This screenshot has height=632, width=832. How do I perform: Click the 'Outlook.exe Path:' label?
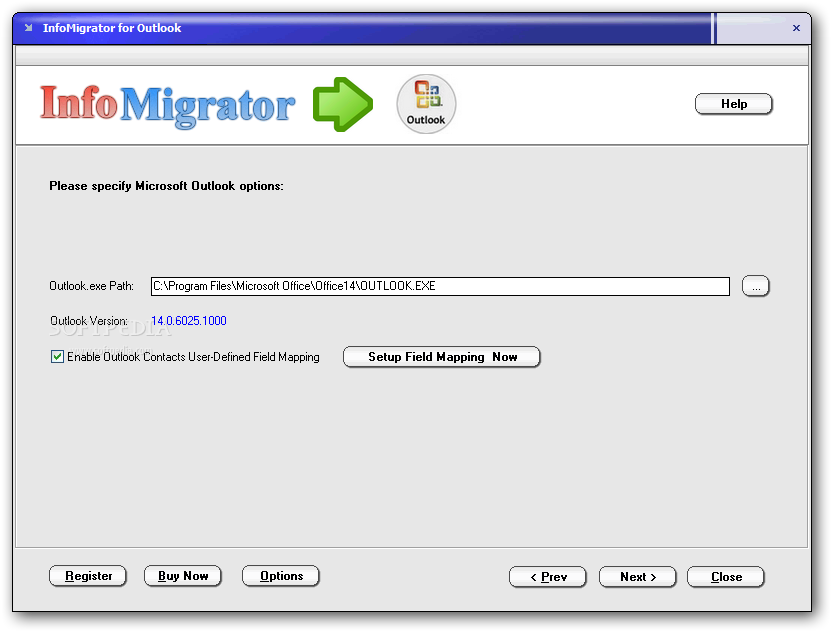coord(91,286)
